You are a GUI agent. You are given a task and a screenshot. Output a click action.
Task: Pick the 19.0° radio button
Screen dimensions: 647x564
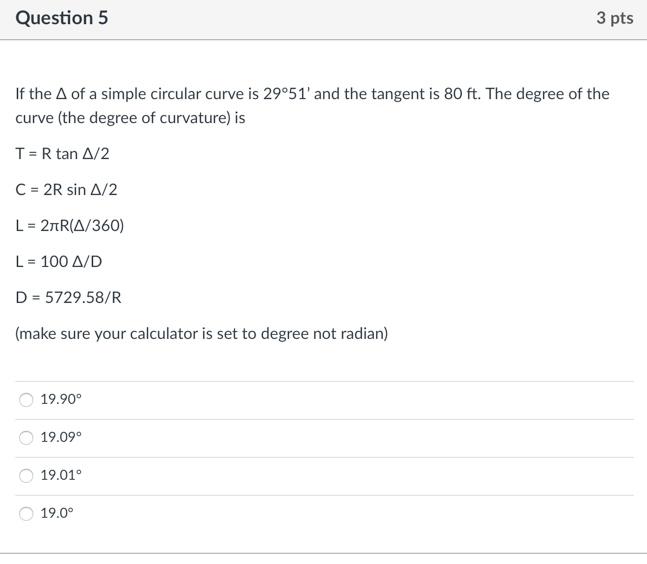(26, 513)
